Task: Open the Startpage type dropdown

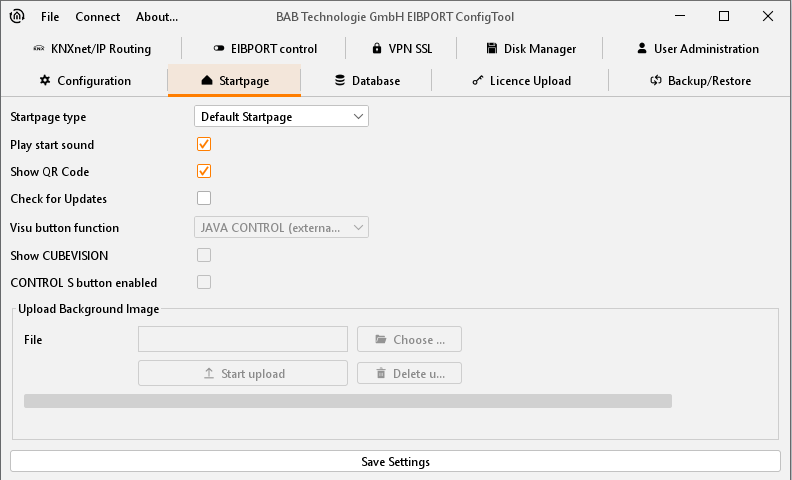Action: tap(281, 117)
